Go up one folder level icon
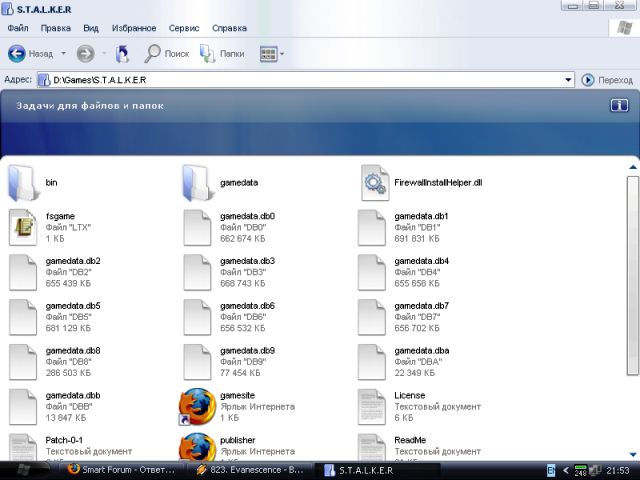 pyautogui.click(x=122, y=53)
